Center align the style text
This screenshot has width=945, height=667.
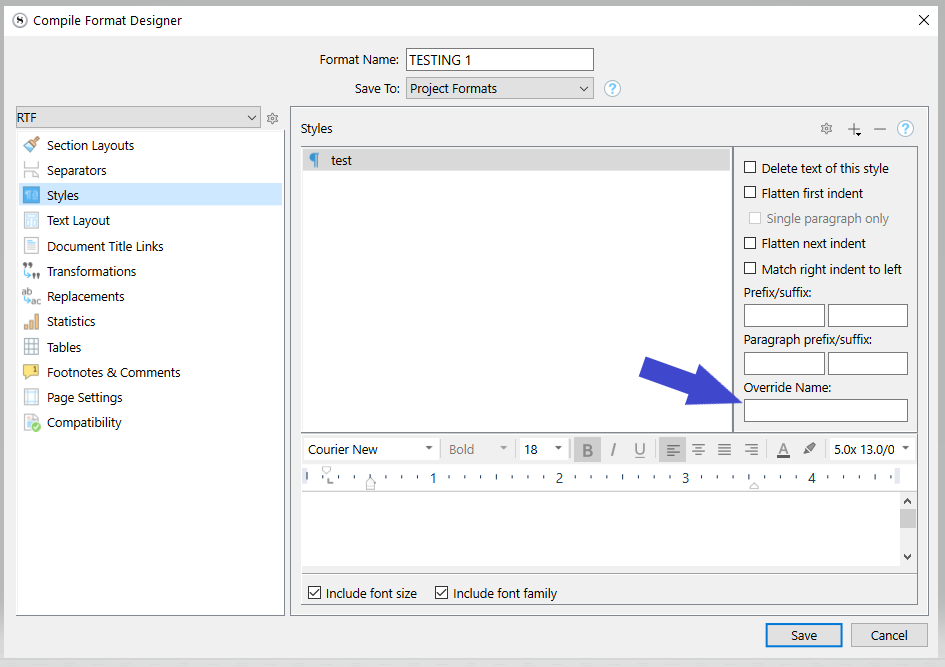(x=698, y=450)
